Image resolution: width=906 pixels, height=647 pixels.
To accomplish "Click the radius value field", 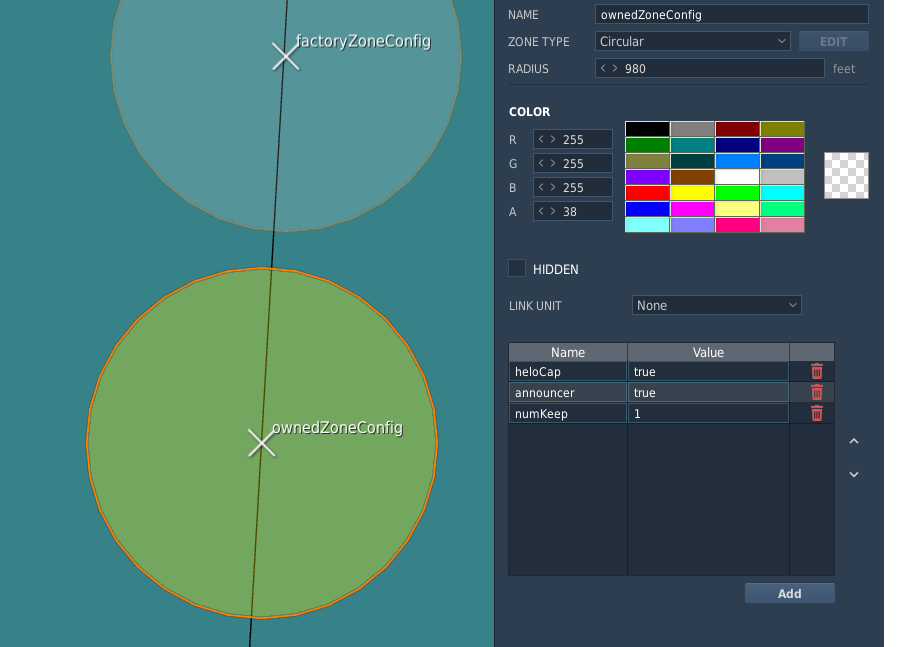I will [x=710, y=68].
